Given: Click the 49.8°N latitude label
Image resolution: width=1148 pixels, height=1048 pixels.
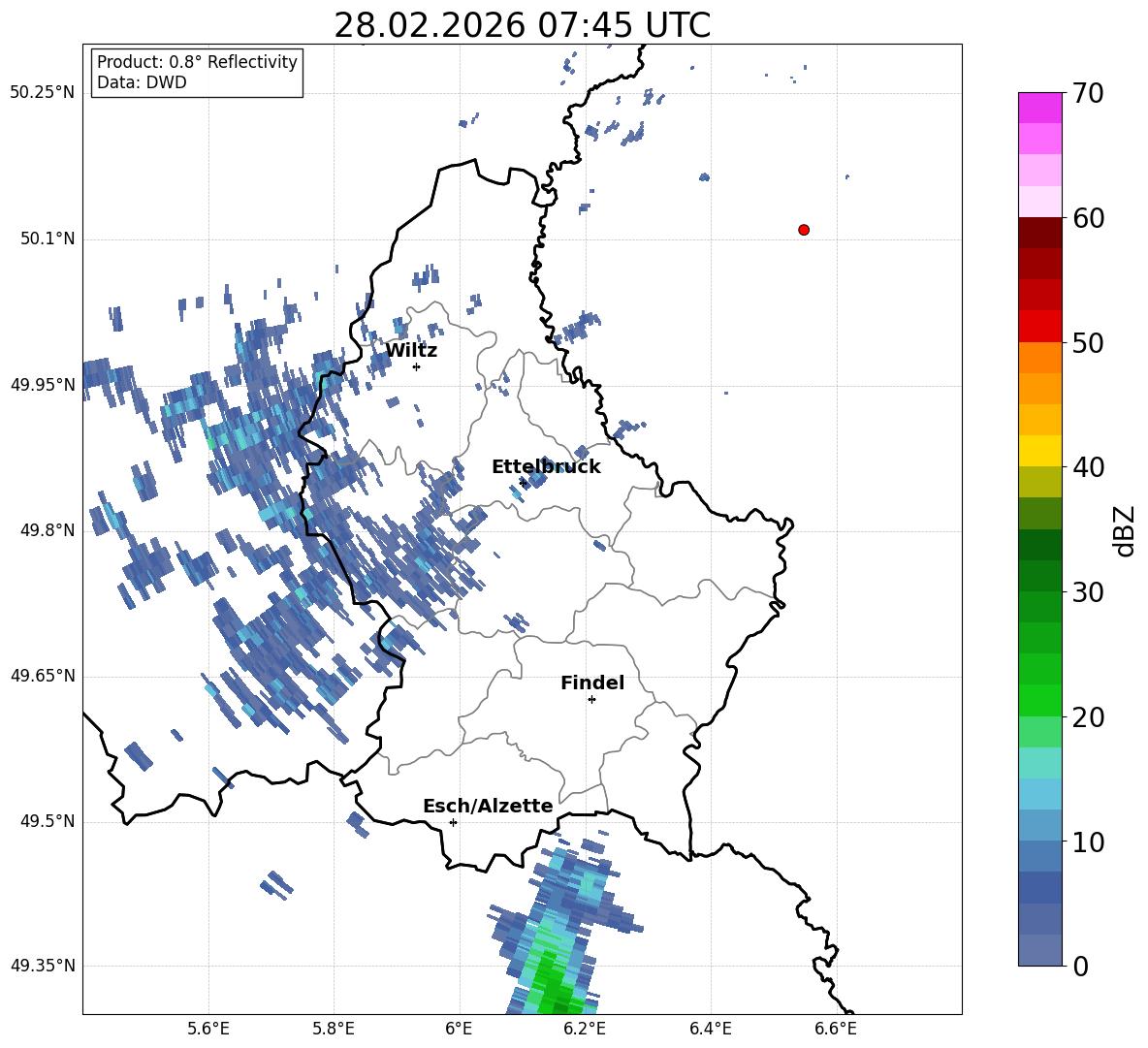Looking at the screenshot, I should pyautogui.click(x=48, y=530).
